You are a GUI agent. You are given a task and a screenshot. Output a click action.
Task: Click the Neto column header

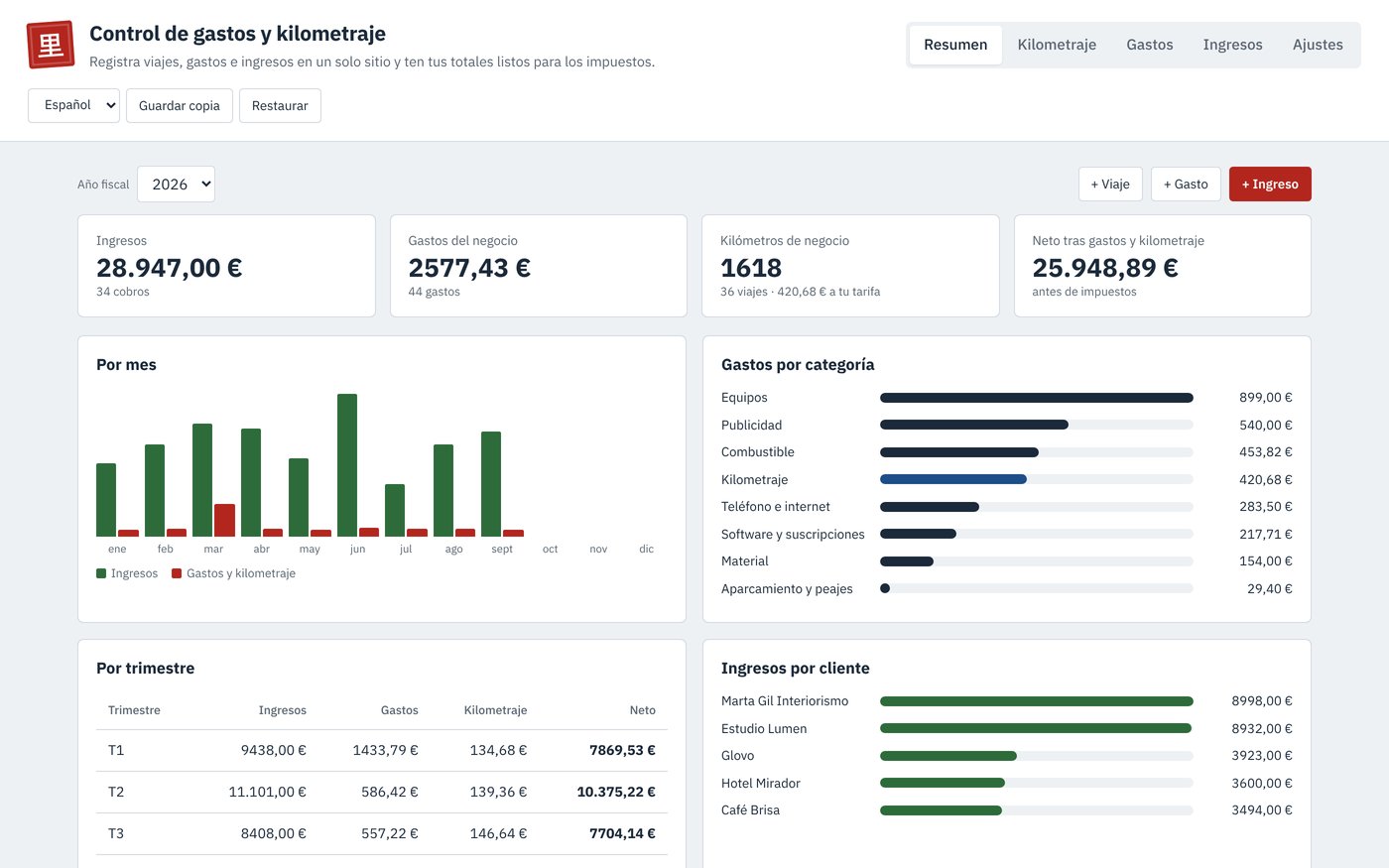pyautogui.click(x=642, y=710)
